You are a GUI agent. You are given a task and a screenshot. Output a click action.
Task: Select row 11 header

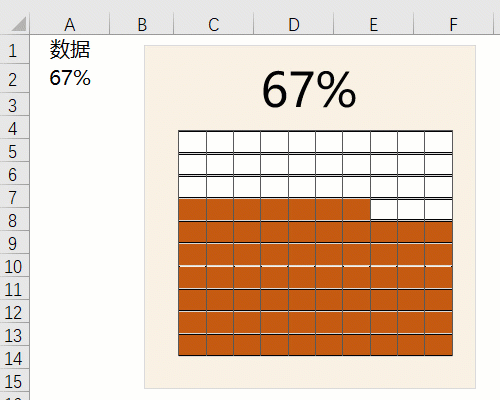pyautogui.click(x=14, y=289)
